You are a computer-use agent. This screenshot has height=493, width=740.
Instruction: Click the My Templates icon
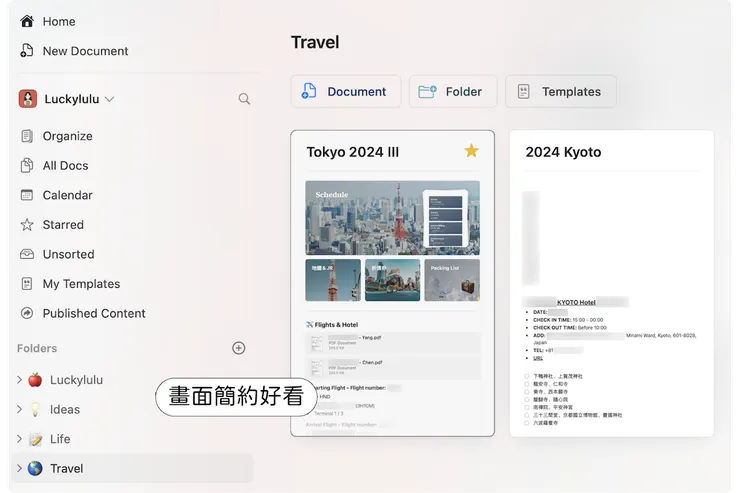tap(27, 284)
